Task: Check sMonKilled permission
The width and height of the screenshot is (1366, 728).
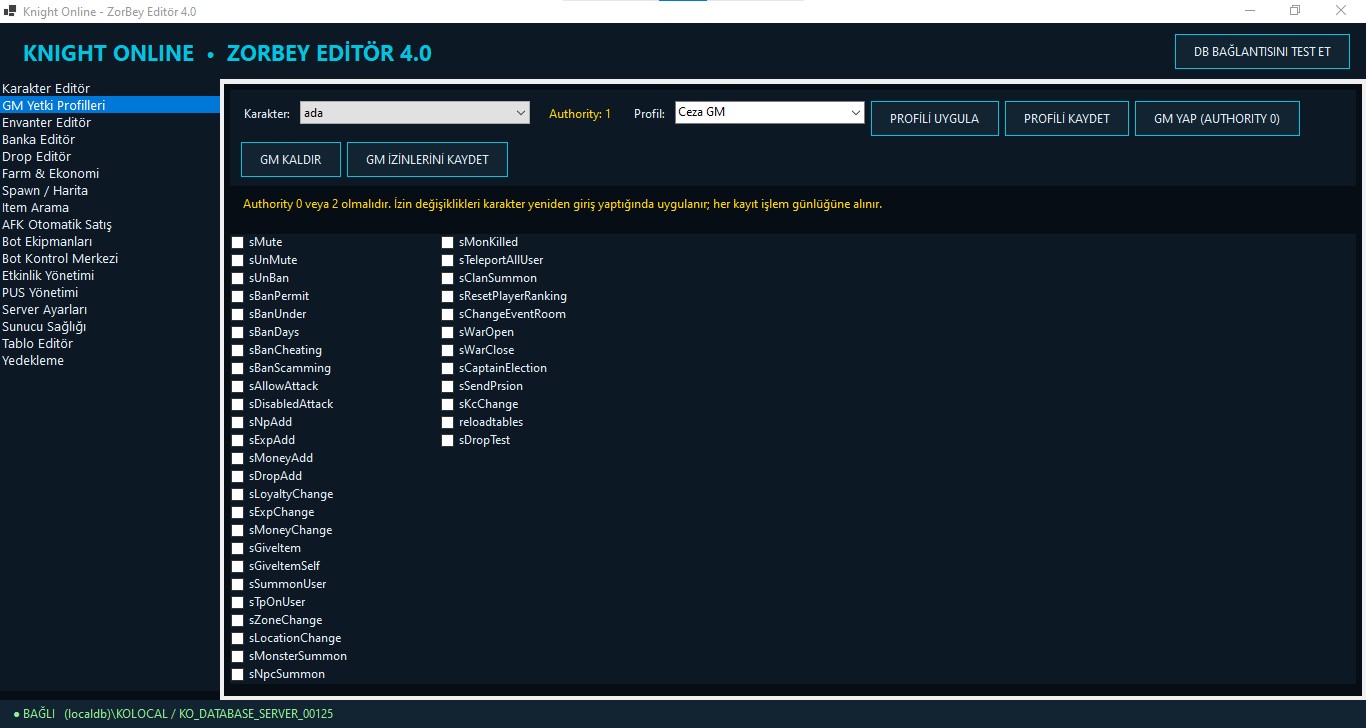Action: (448, 242)
